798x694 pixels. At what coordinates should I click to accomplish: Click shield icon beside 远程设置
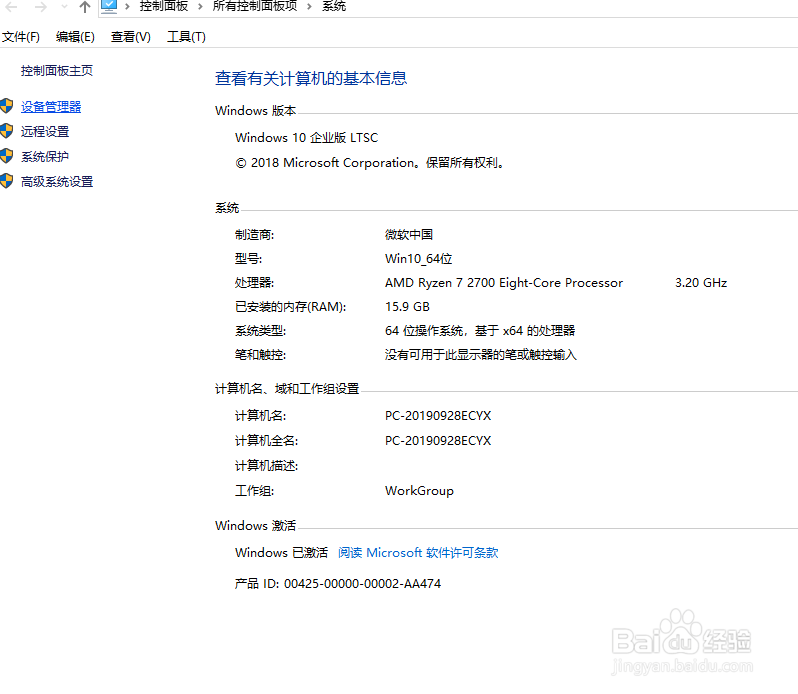click(x=7, y=131)
